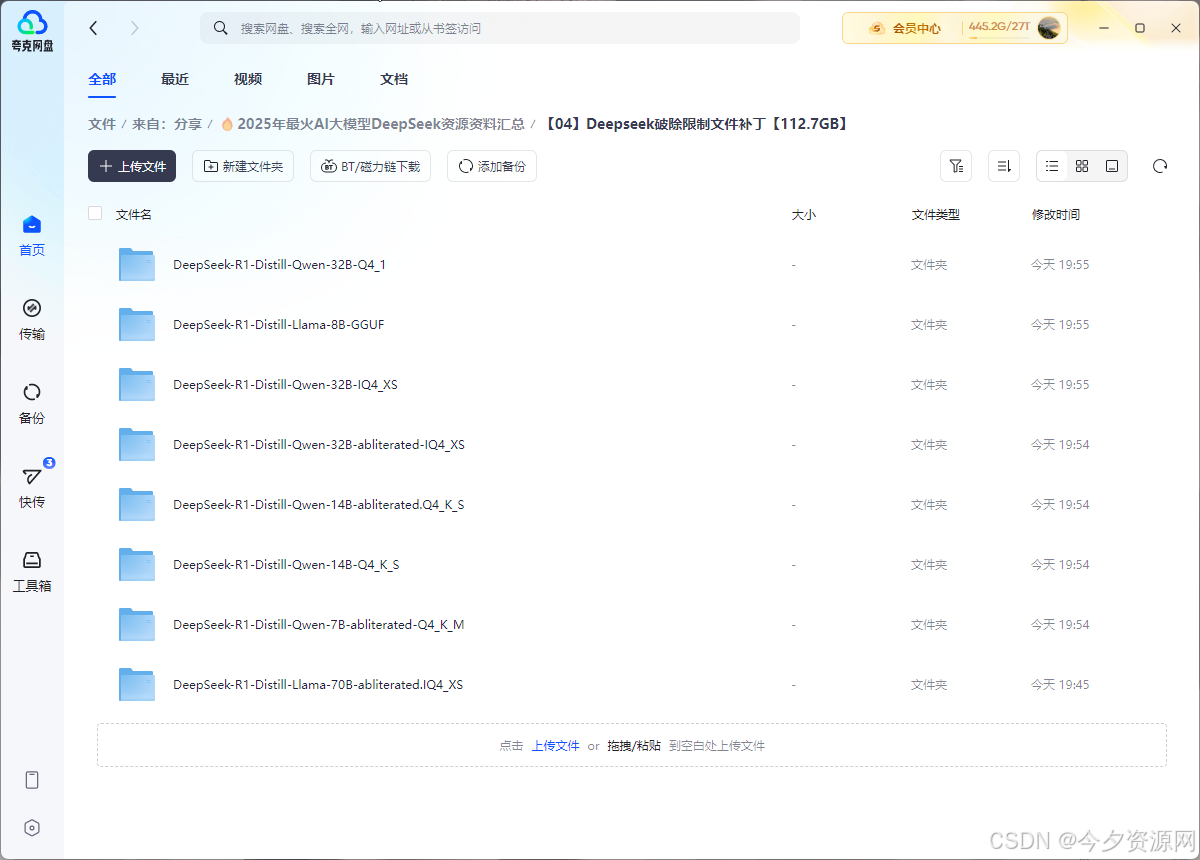Open 快传 quick transfer in the sidebar

pyautogui.click(x=32, y=488)
